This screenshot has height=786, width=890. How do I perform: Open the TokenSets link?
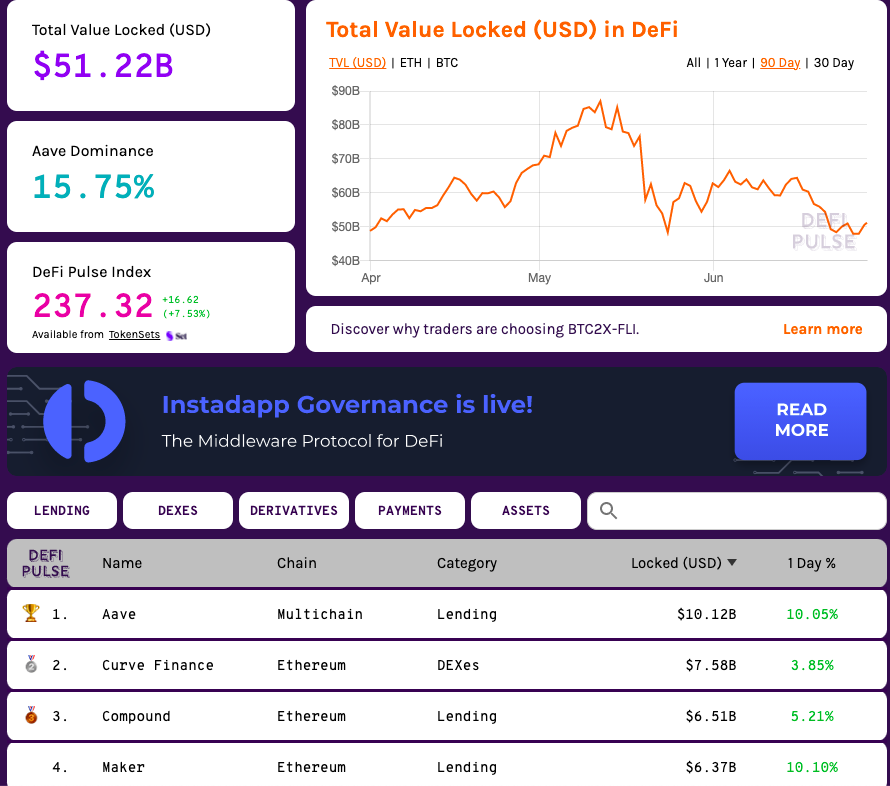click(133, 335)
